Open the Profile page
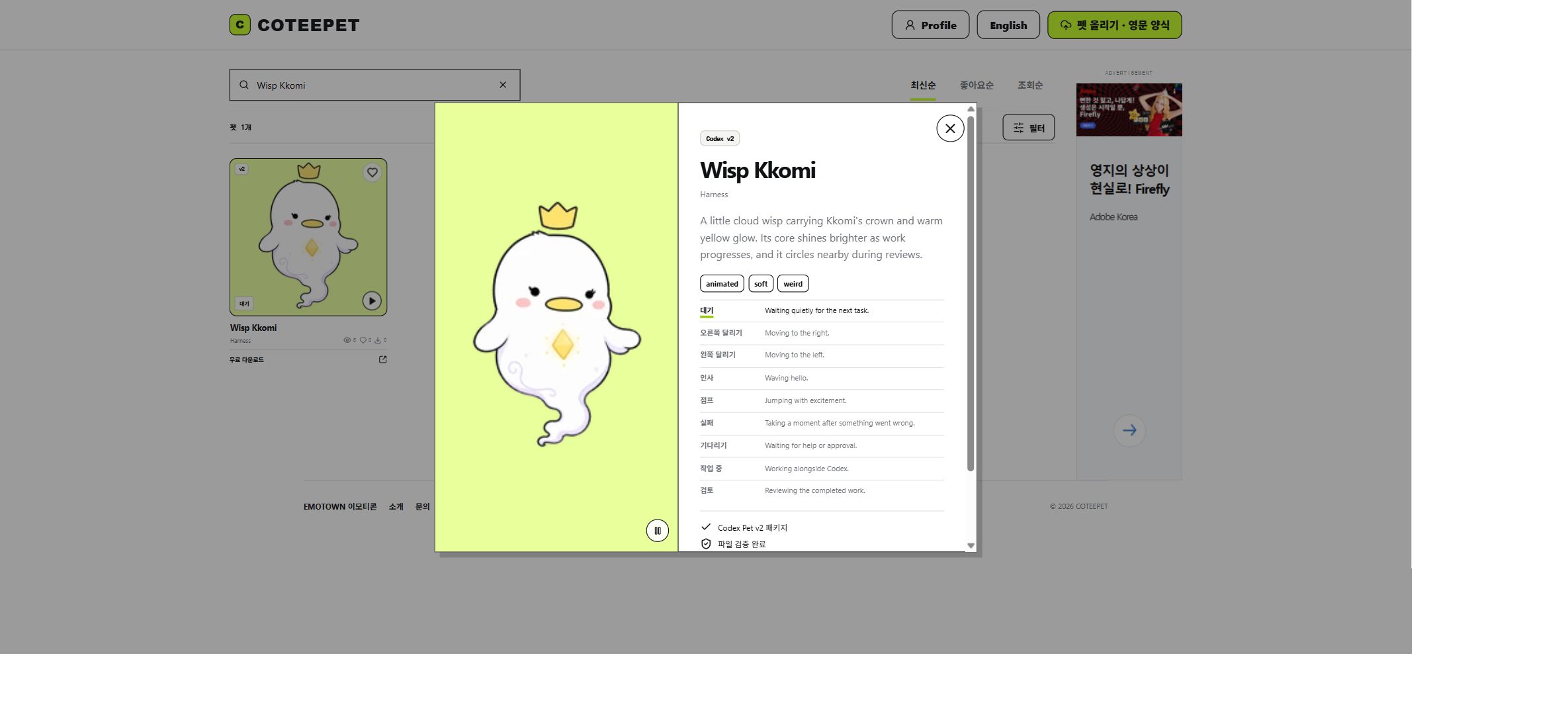Screen dimensions: 1568x726 pyautogui.click(x=930, y=25)
